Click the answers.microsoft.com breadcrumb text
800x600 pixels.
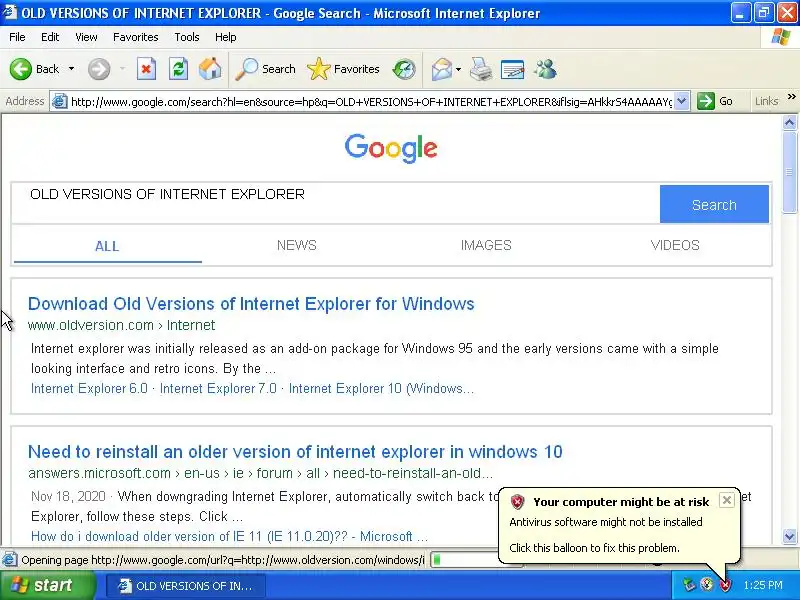261,473
